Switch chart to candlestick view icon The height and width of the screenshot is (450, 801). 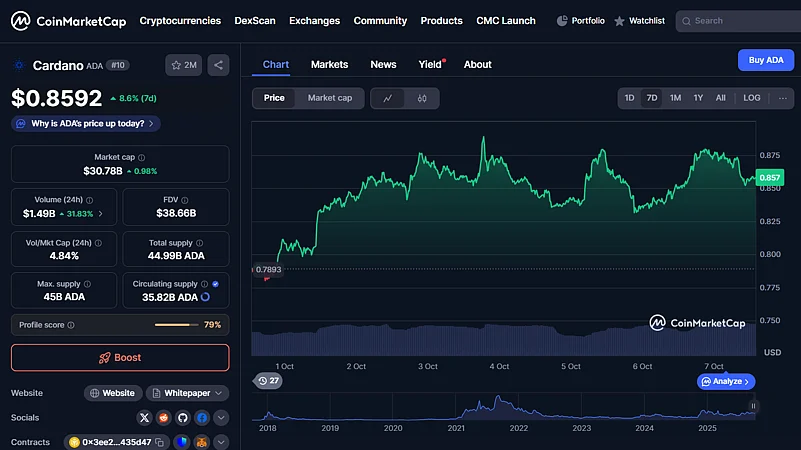422,98
